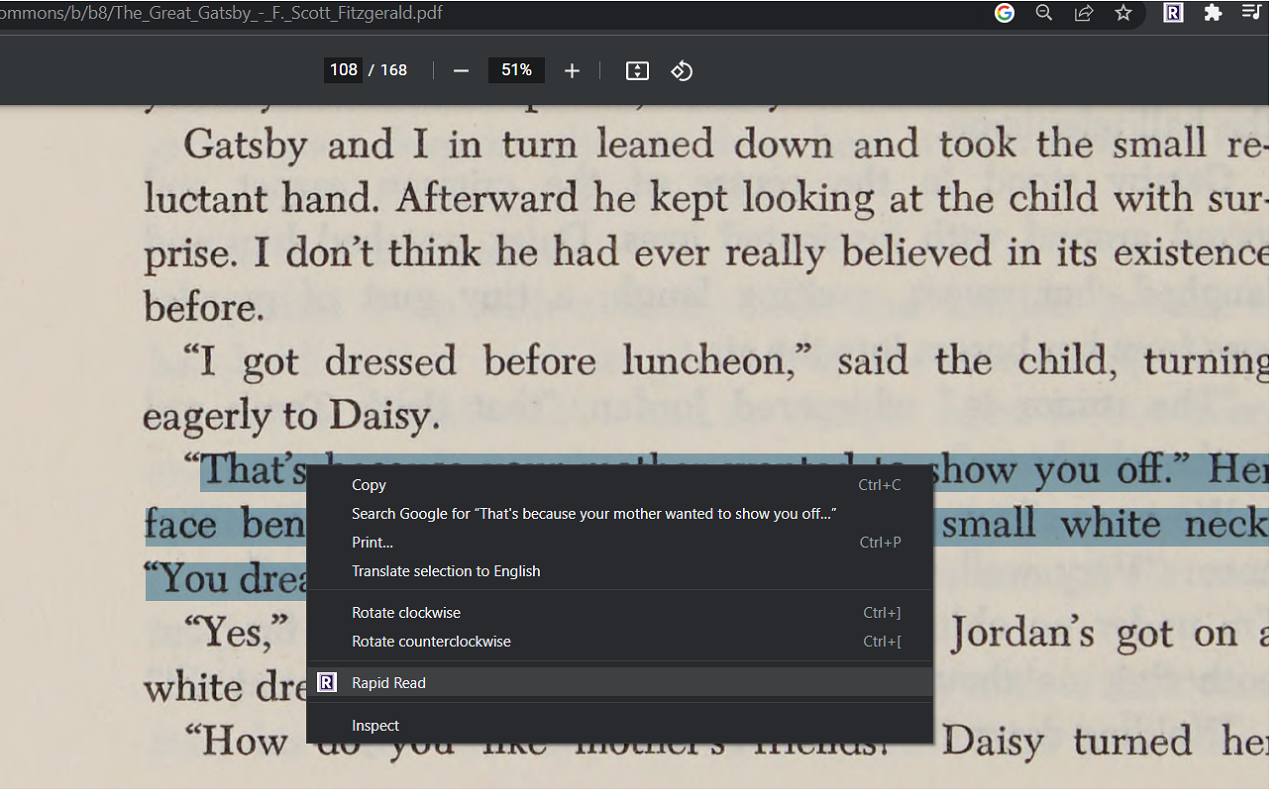Rotate the PDF using the toolbar rotate icon
Image resolution: width=1280 pixels, height=800 pixels.
tap(682, 71)
